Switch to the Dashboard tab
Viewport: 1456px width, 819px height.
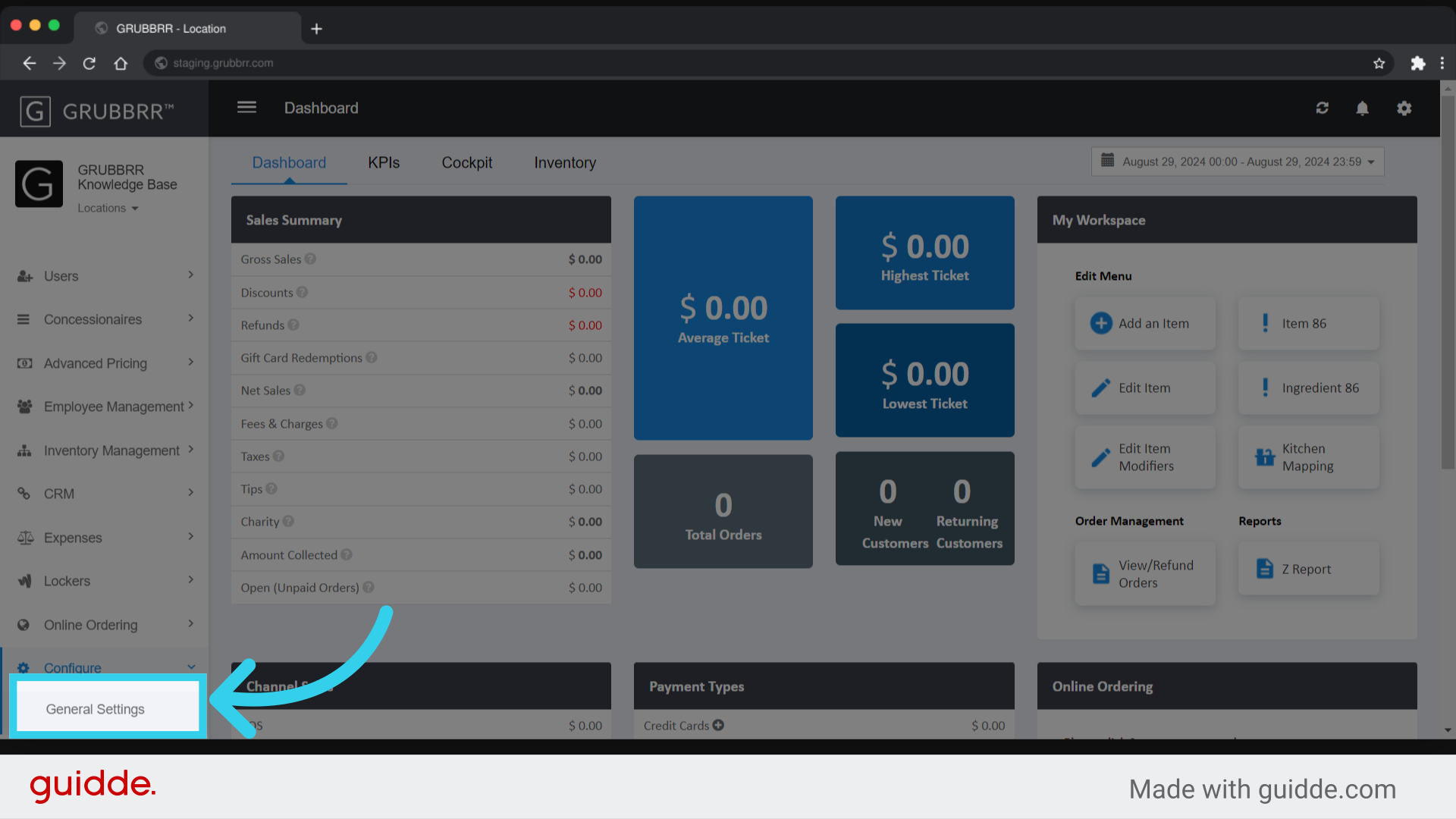pos(289,162)
